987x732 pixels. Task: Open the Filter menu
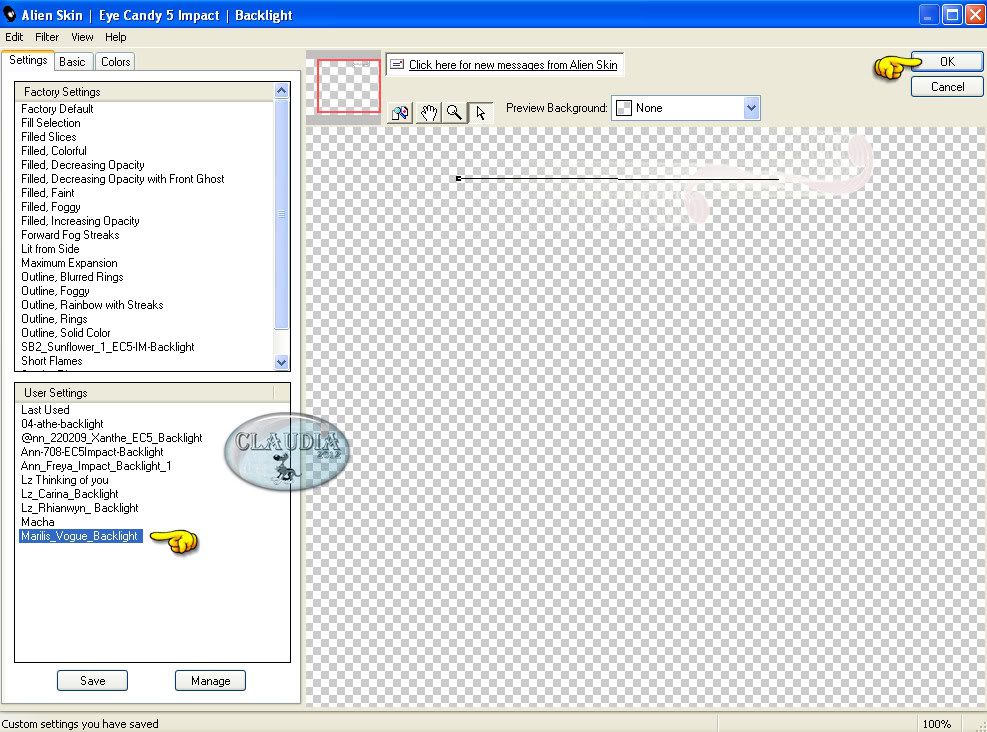tap(47, 37)
